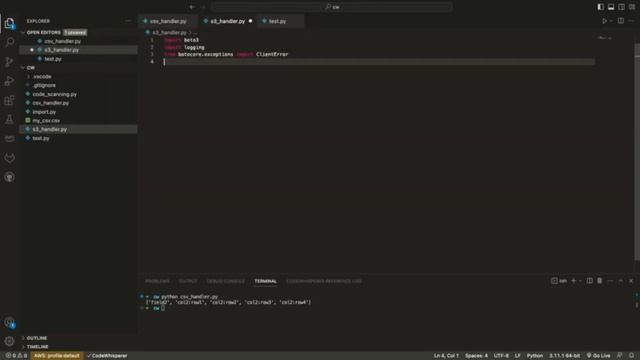Toggle secondary side bar layout icon

tap(621, 7)
